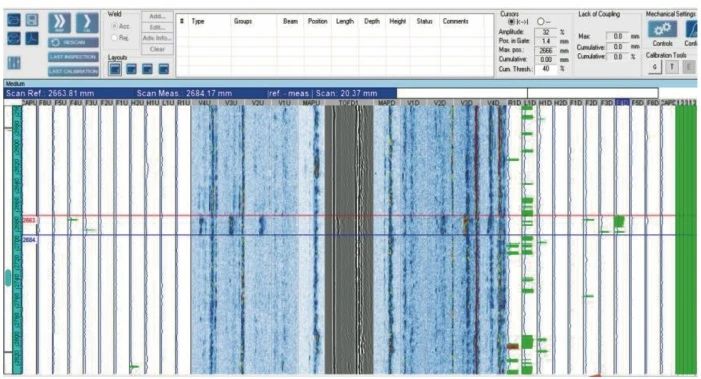Click the double-chevron fast-forward scan button
This screenshot has height=379, width=701.
[59, 23]
